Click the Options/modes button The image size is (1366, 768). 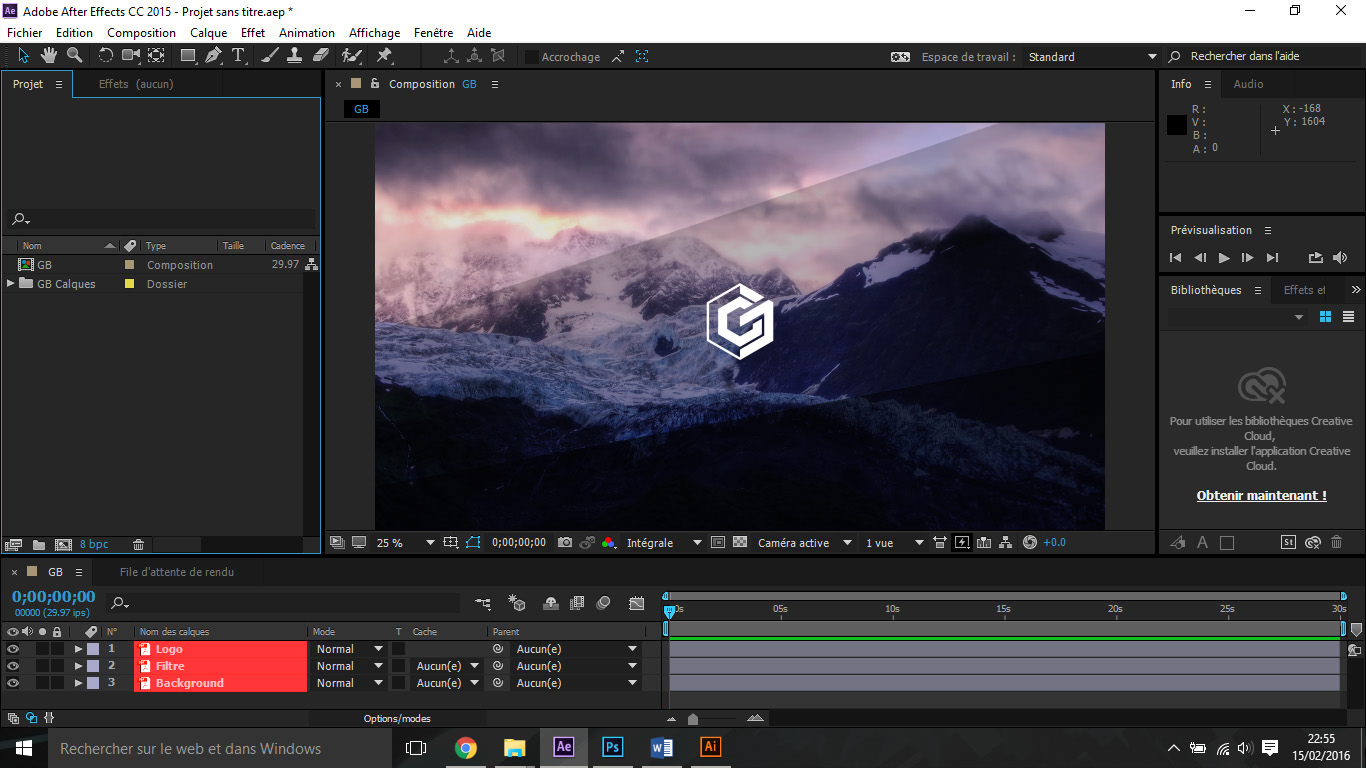tap(397, 719)
